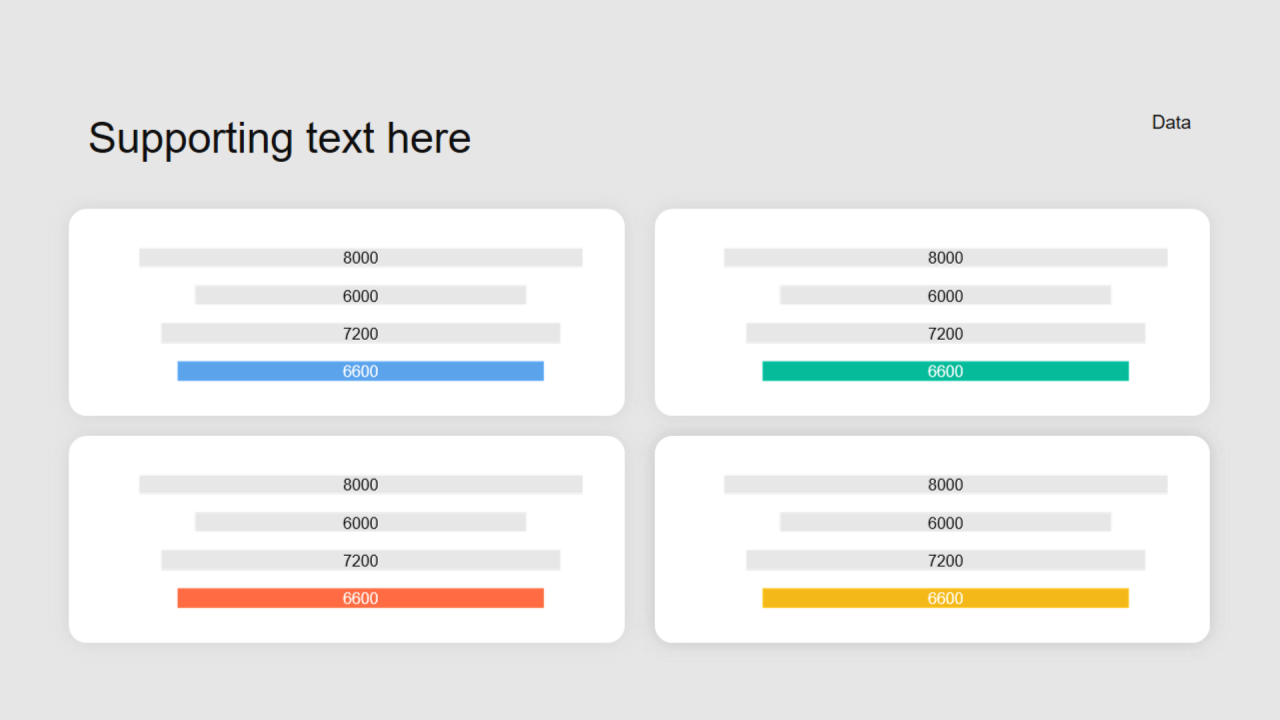Select the 8000 bar in the top-right card
The height and width of the screenshot is (720, 1280).
(x=945, y=258)
